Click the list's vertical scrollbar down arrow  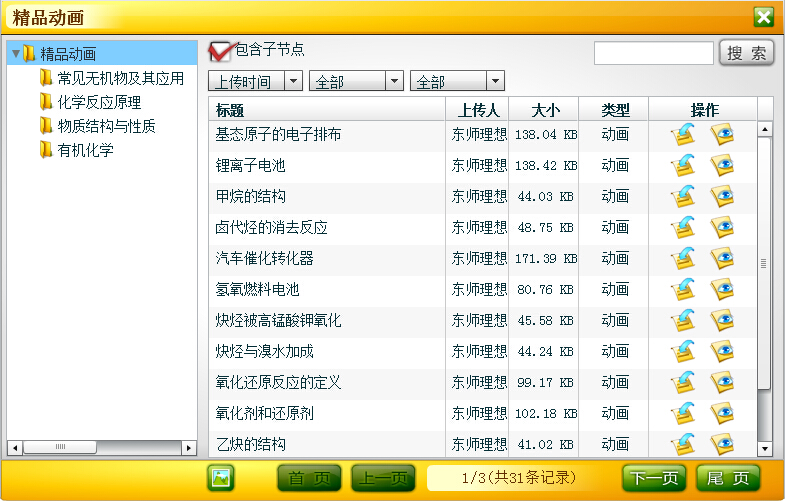pyautogui.click(x=765, y=448)
